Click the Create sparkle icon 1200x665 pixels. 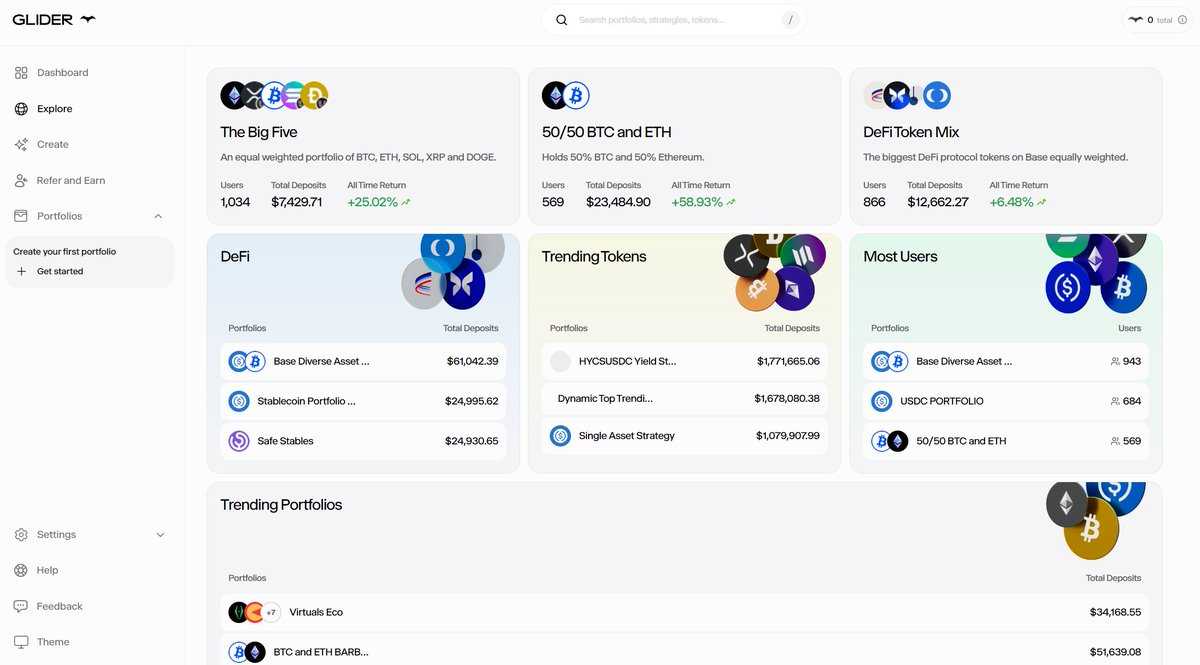[x=21, y=145]
